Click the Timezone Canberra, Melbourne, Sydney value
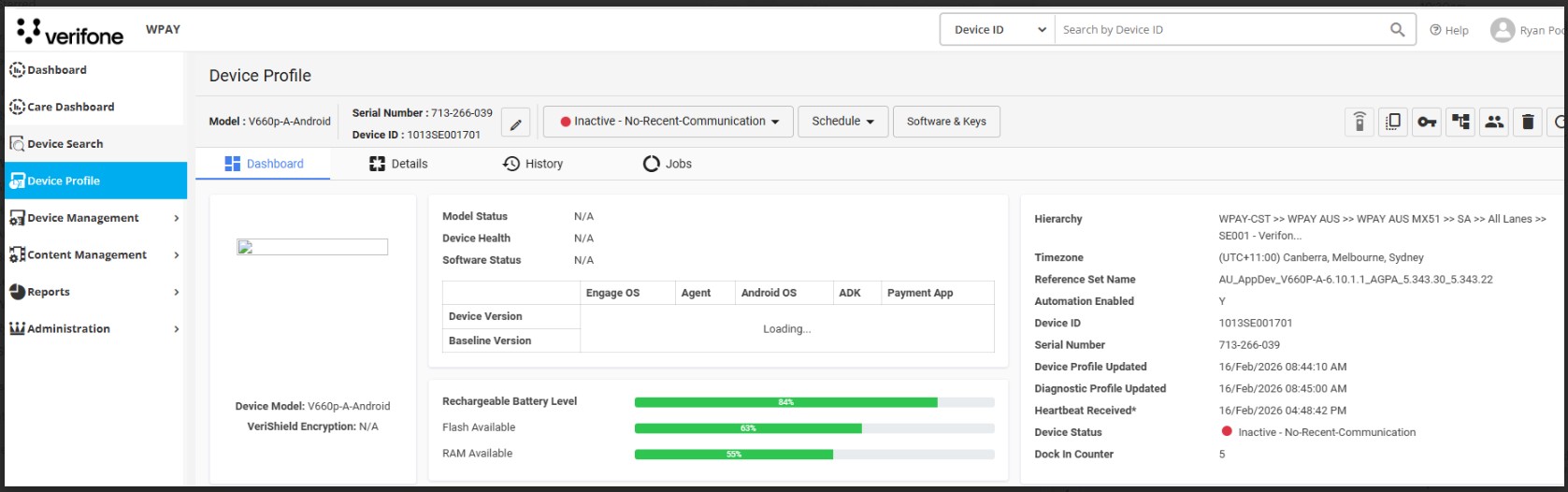The width and height of the screenshot is (1568, 492). tap(1321, 257)
